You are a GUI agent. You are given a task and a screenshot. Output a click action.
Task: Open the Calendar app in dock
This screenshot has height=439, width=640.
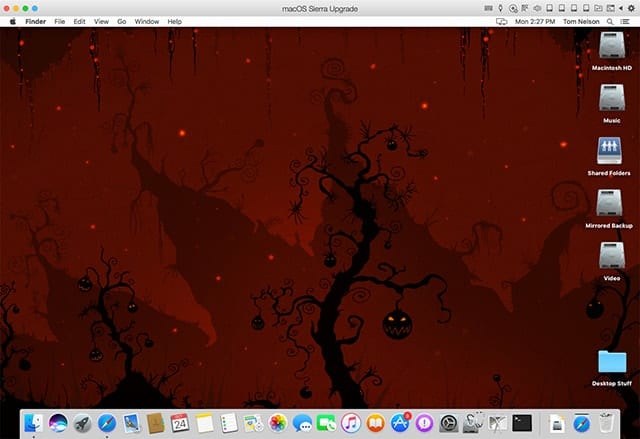pyautogui.click(x=180, y=422)
